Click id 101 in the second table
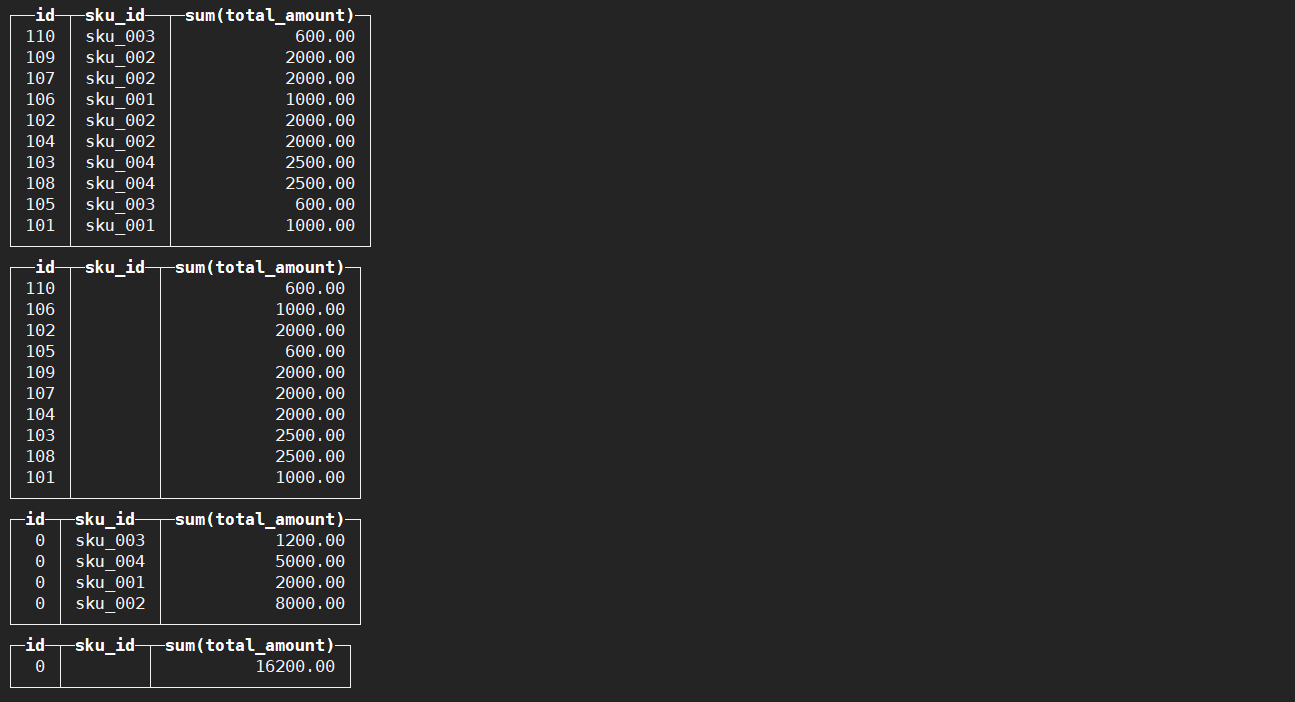This screenshot has height=702, width=1295. pos(40,477)
